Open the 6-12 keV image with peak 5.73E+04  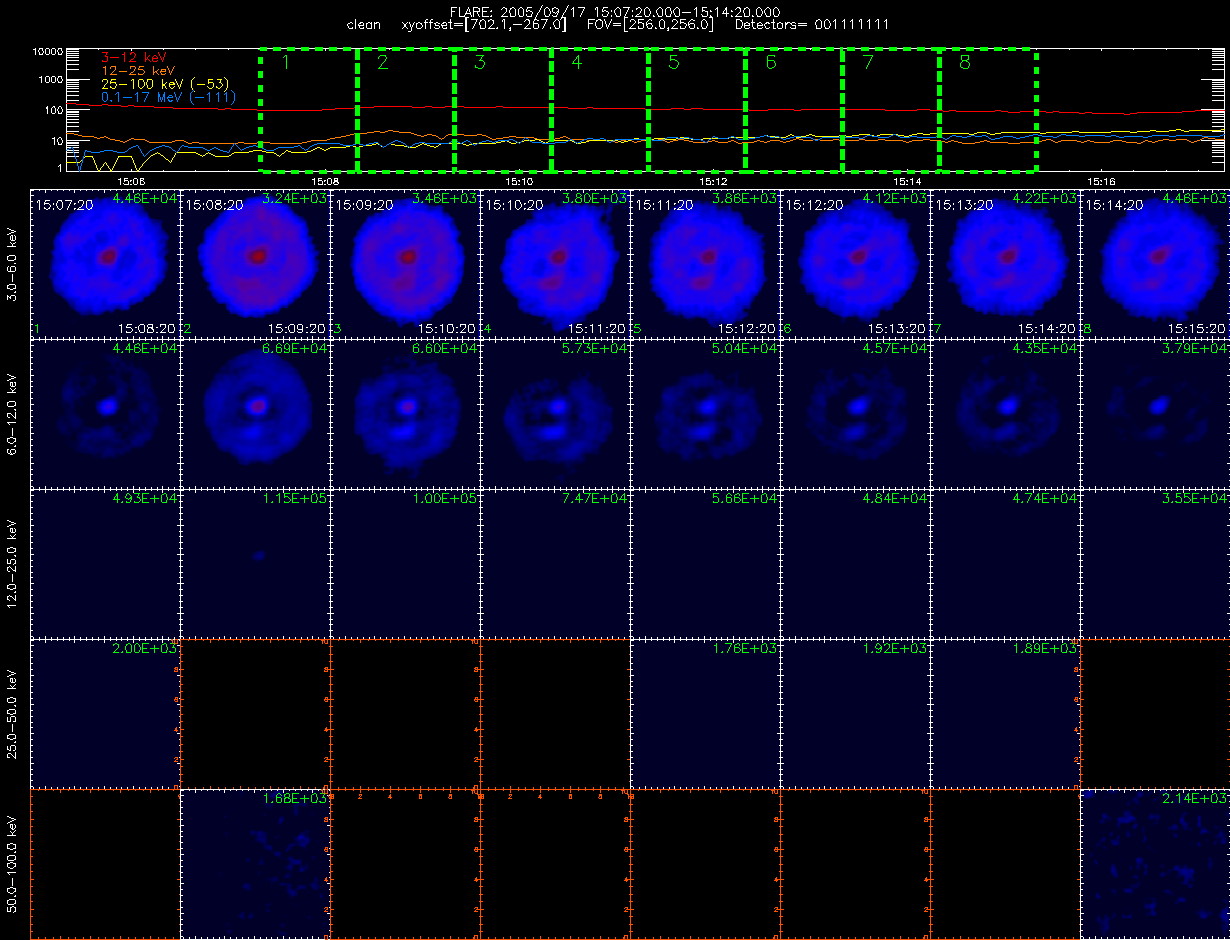tap(556, 413)
